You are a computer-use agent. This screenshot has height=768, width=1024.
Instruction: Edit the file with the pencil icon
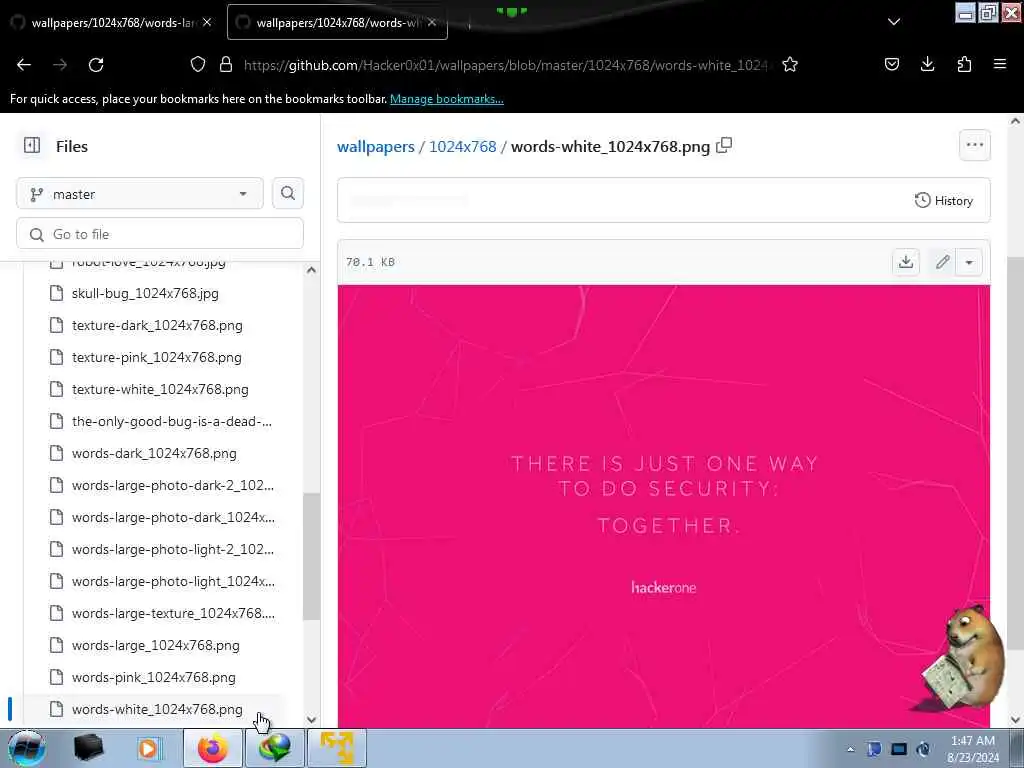coord(942,262)
